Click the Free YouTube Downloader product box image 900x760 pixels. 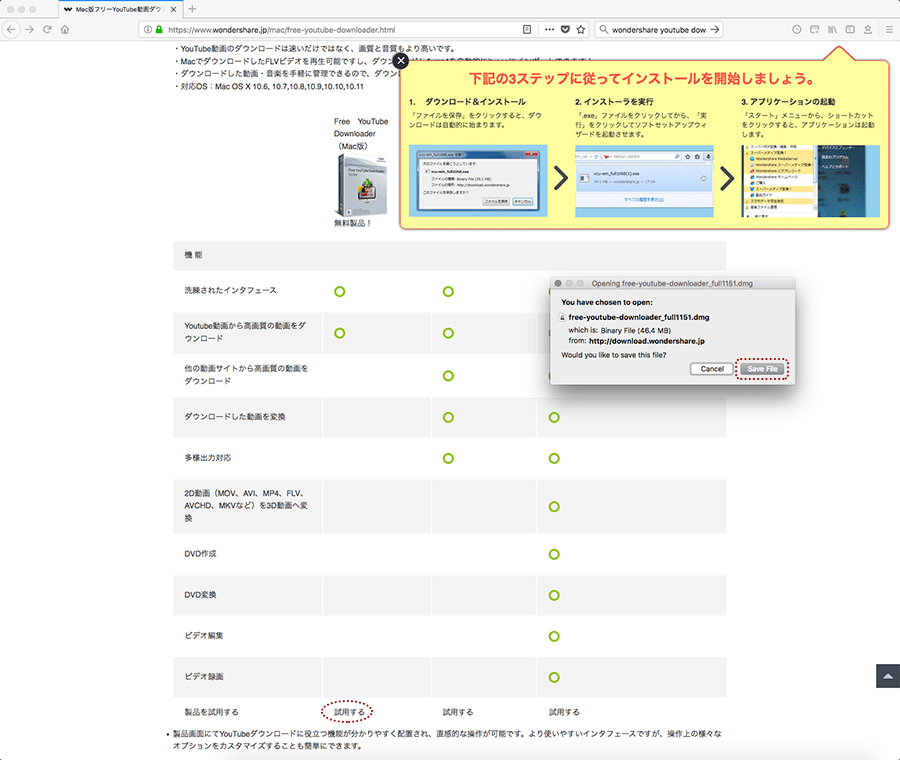[361, 185]
